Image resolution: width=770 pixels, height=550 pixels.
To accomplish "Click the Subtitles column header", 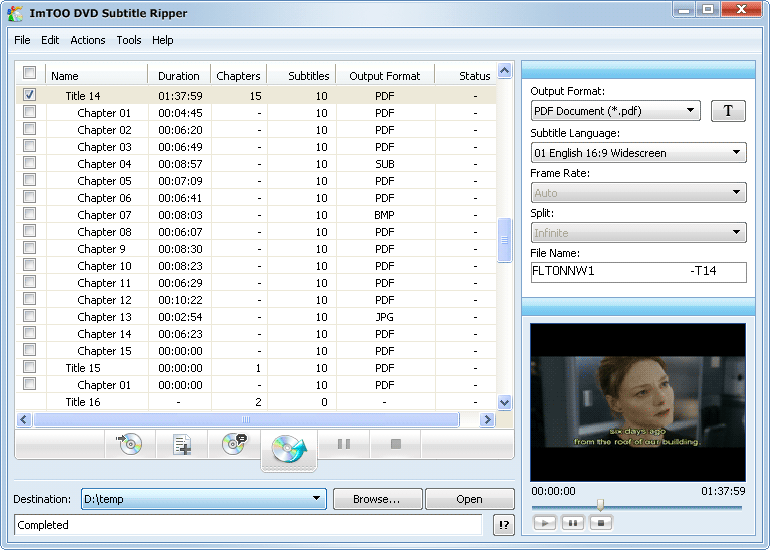I will 302,76.
